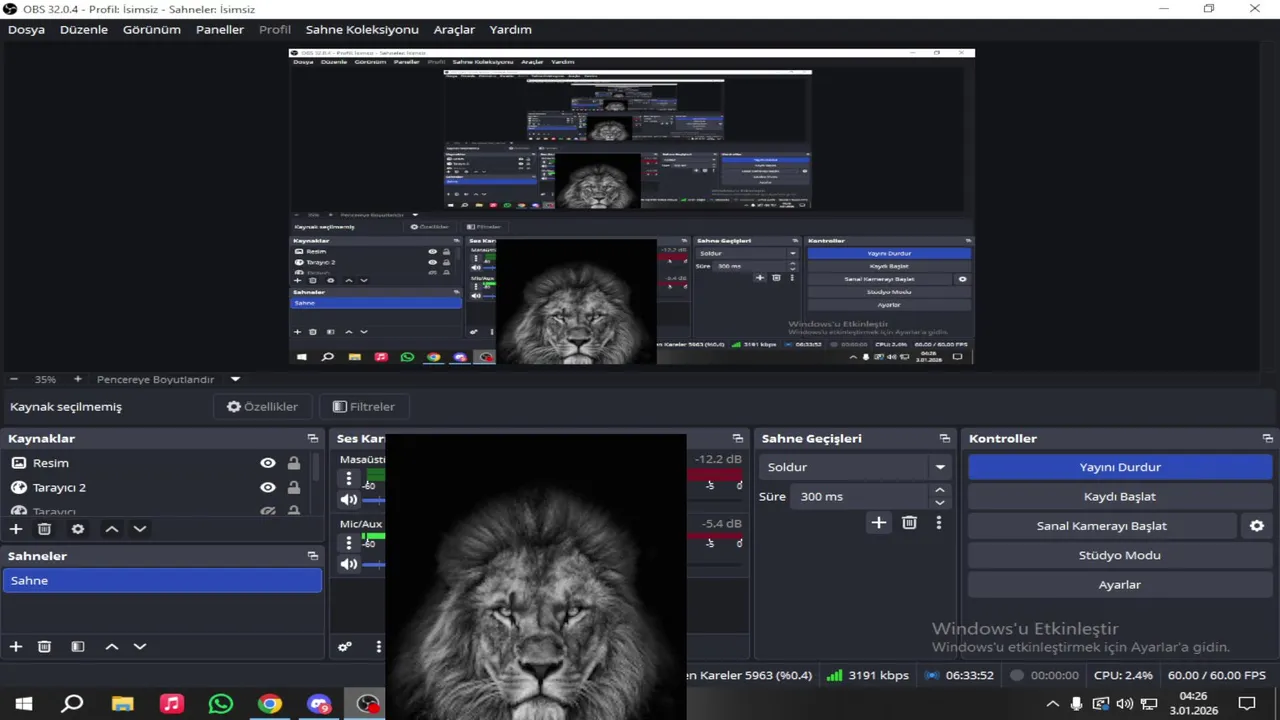Move scene up in Sahneler panel

112,647
